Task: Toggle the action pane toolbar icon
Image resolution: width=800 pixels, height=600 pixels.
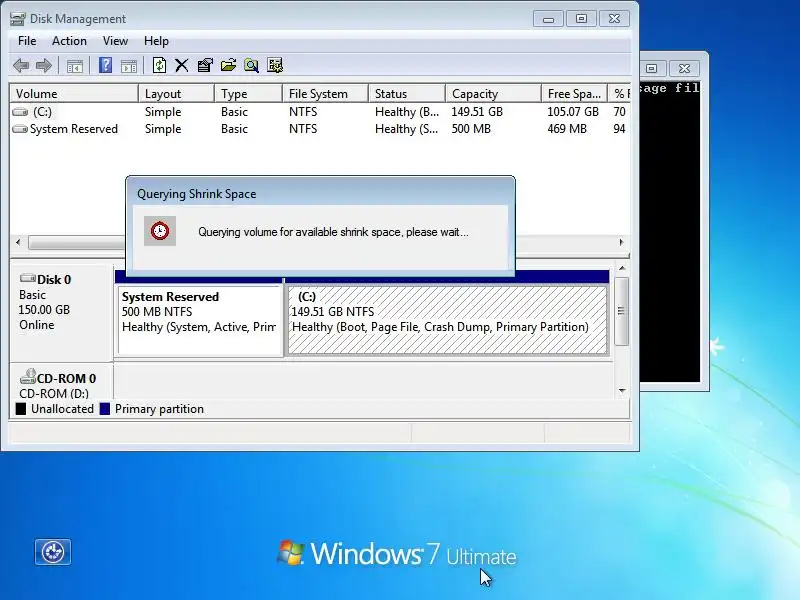Action: coord(129,66)
